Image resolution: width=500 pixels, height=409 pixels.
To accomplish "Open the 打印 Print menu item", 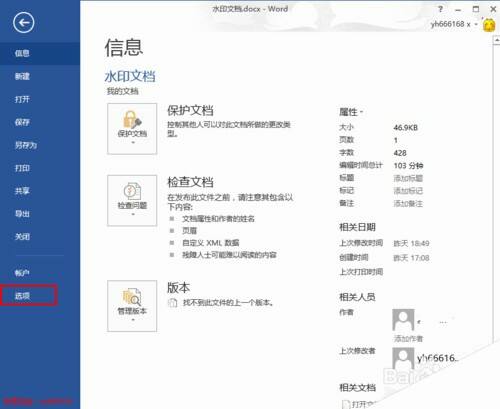I will coord(22,168).
